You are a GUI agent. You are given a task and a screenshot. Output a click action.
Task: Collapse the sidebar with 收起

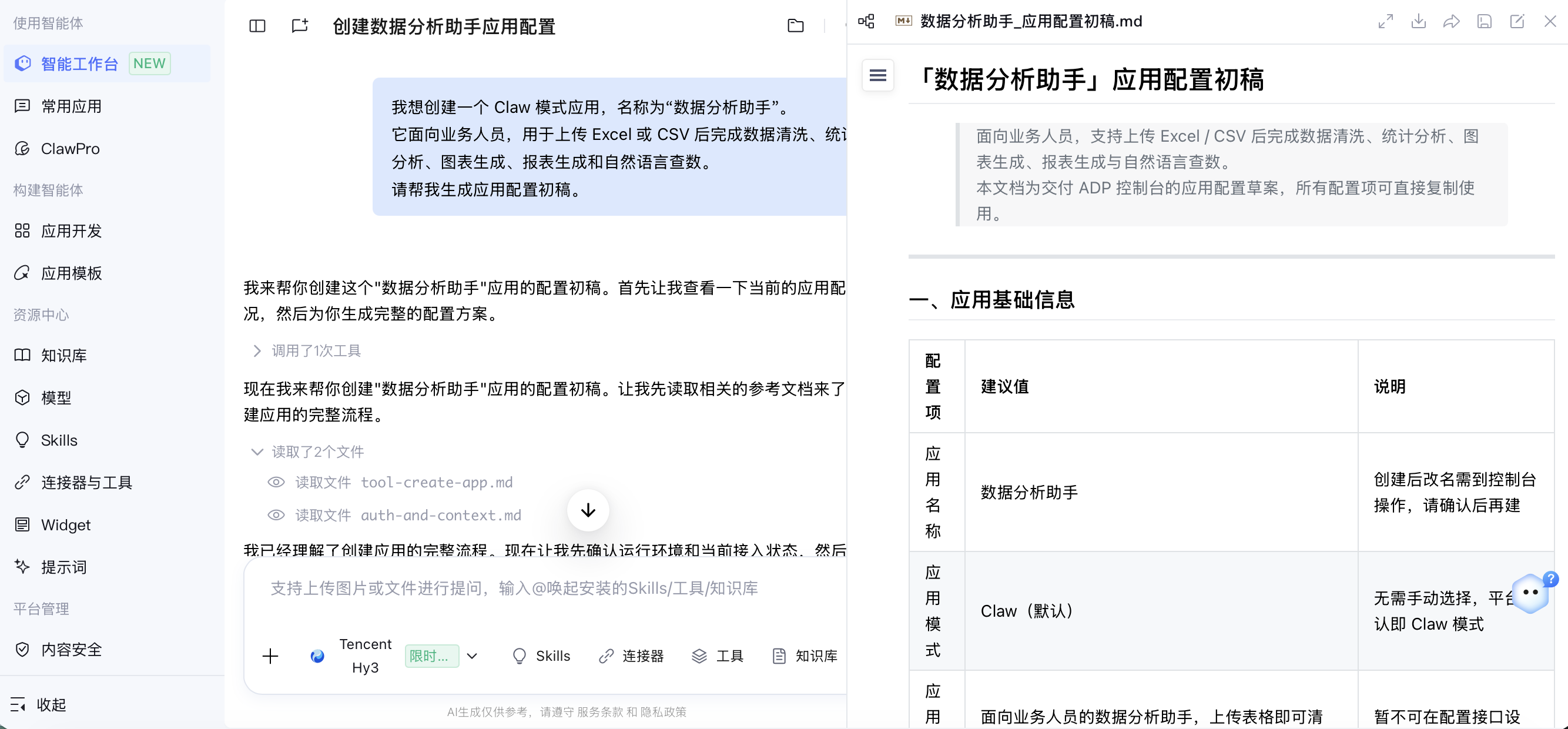[38, 705]
